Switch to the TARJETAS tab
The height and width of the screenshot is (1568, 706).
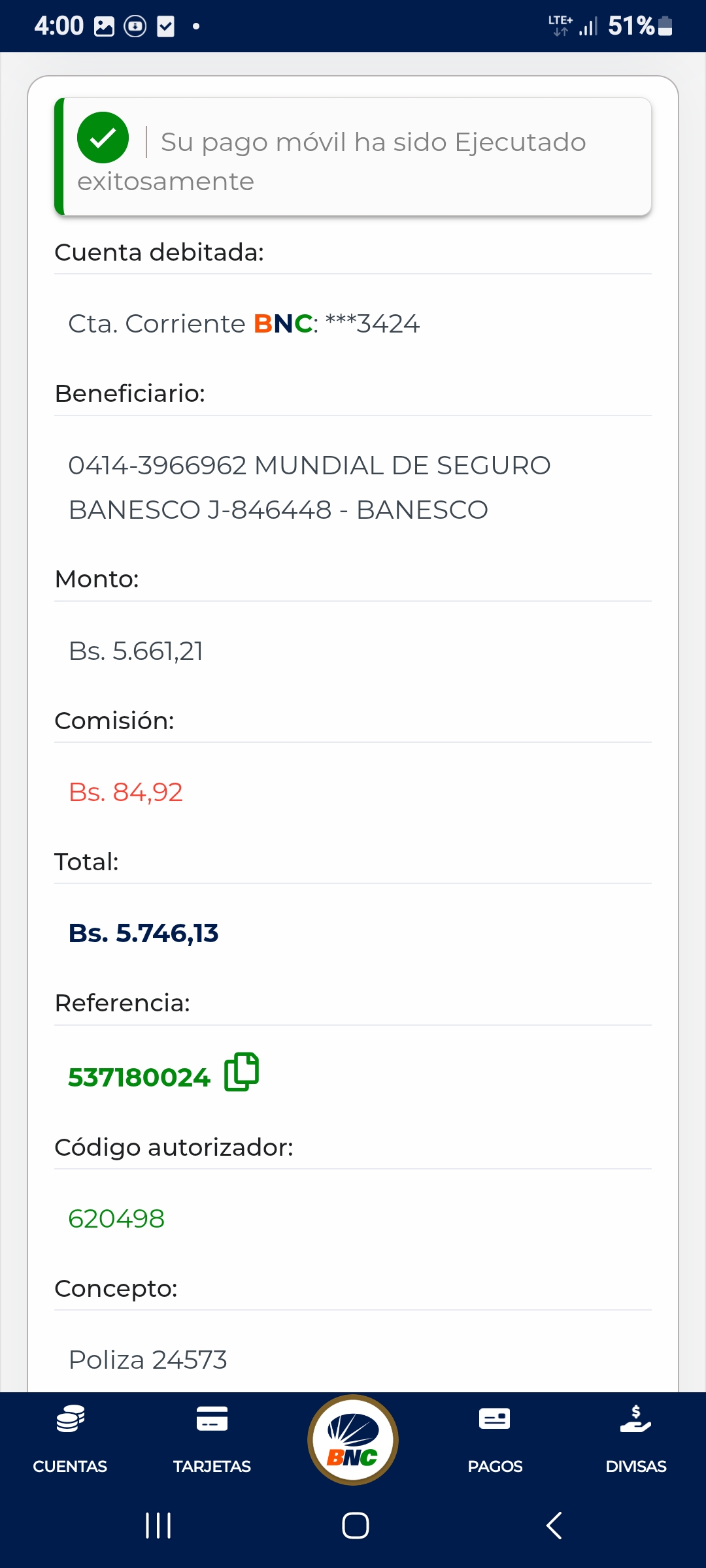point(212,1466)
